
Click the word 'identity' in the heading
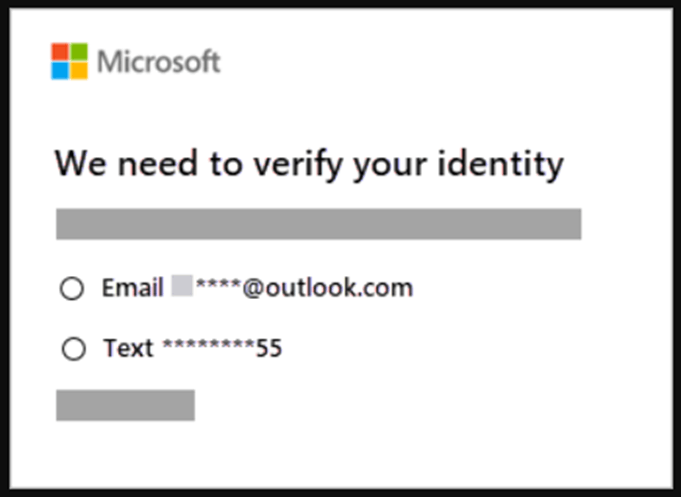point(501,164)
